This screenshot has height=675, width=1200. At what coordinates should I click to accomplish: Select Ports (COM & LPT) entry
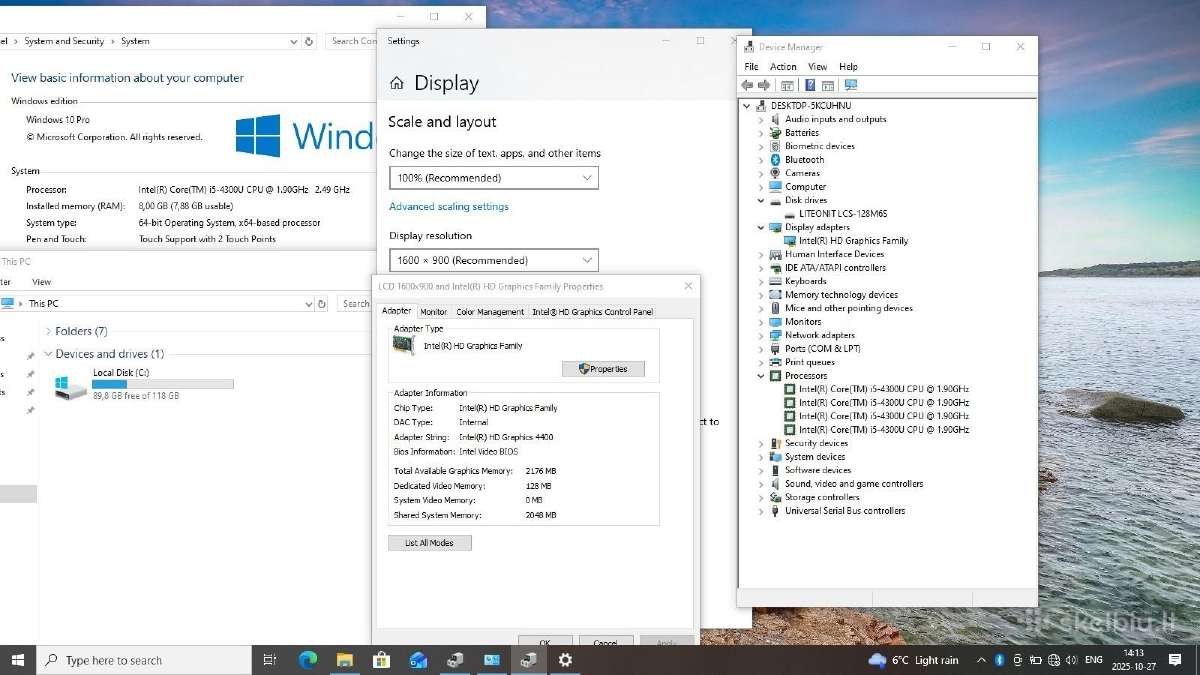click(822, 349)
